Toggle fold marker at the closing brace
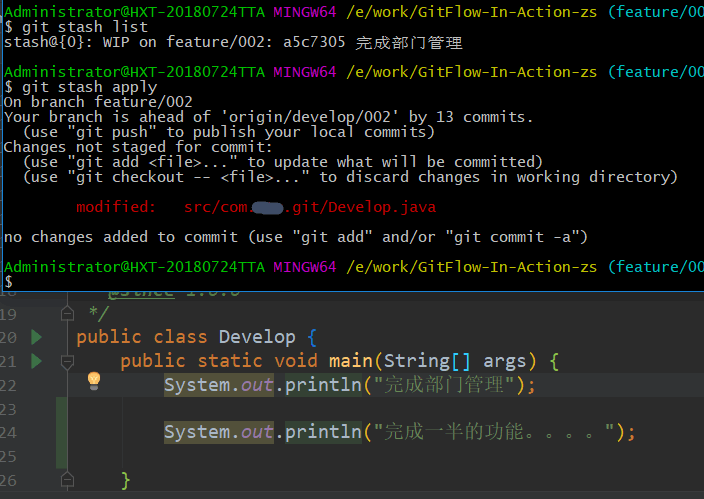Viewport: 704px width, 499px height. 67,481
